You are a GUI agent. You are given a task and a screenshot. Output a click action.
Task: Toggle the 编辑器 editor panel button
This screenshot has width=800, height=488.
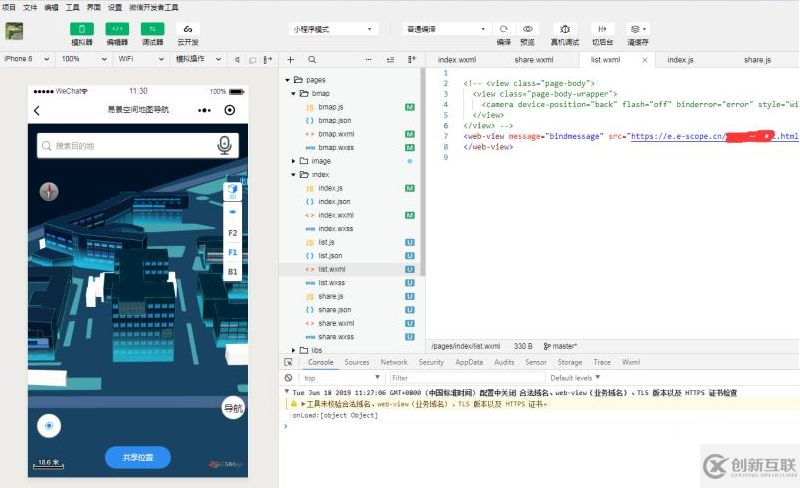pyautogui.click(x=117, y=29)
